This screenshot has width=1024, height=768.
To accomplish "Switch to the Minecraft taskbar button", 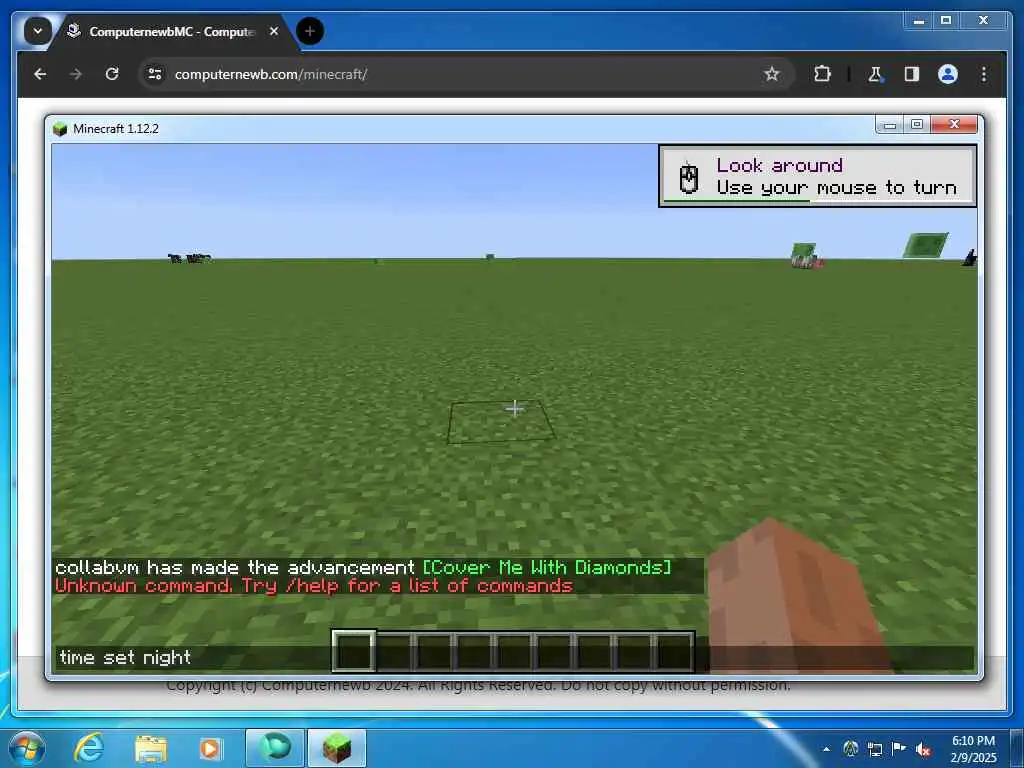I will click(x=337, y=748).
